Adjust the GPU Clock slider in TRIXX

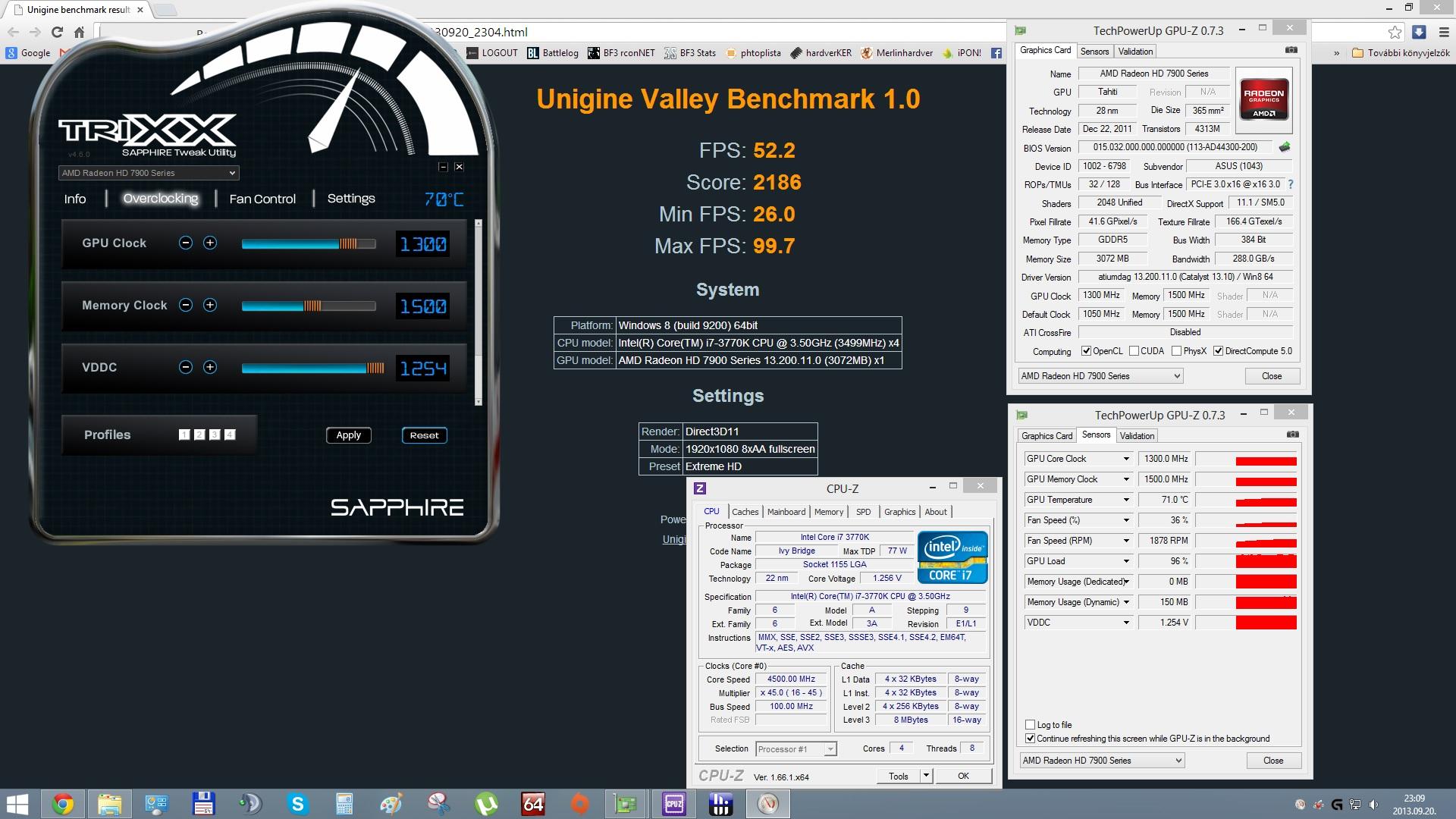click(309, 243)
